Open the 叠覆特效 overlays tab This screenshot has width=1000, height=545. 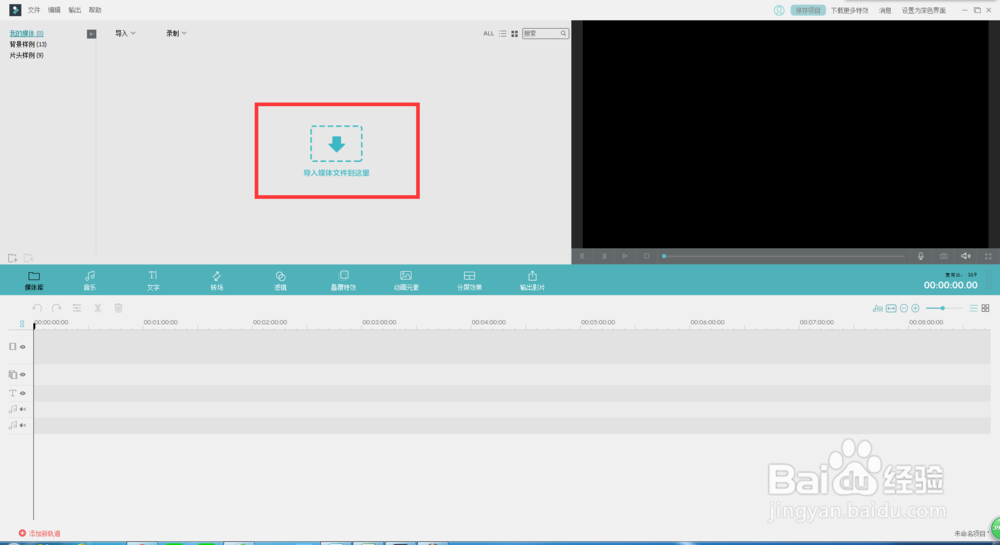point(343,280)
